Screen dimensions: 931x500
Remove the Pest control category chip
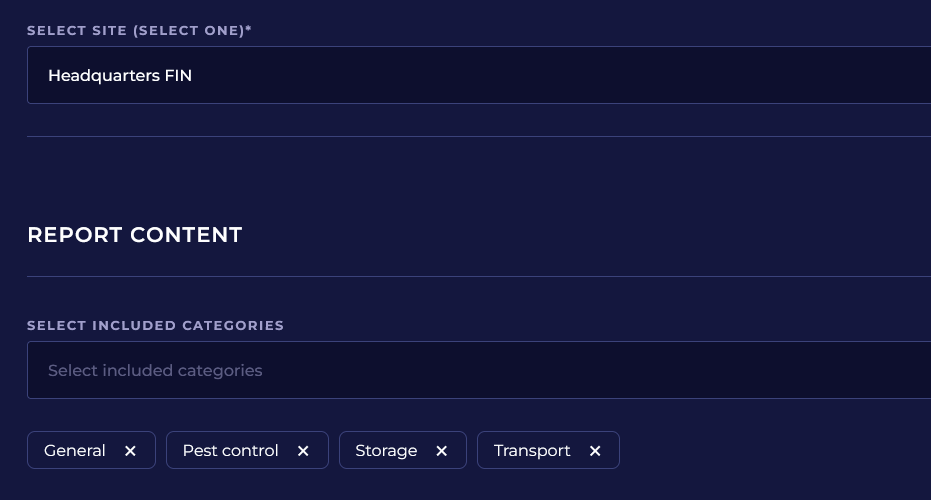(x=303, y=451)
